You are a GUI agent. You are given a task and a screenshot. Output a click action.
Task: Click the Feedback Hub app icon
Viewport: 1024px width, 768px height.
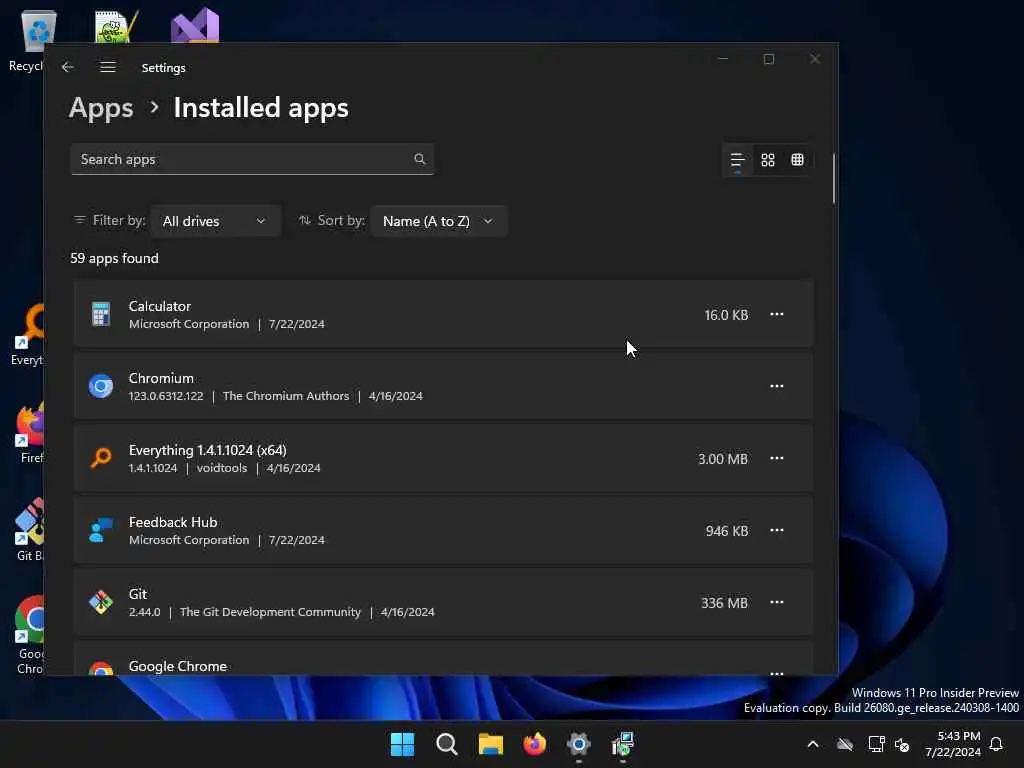point(101,530)
